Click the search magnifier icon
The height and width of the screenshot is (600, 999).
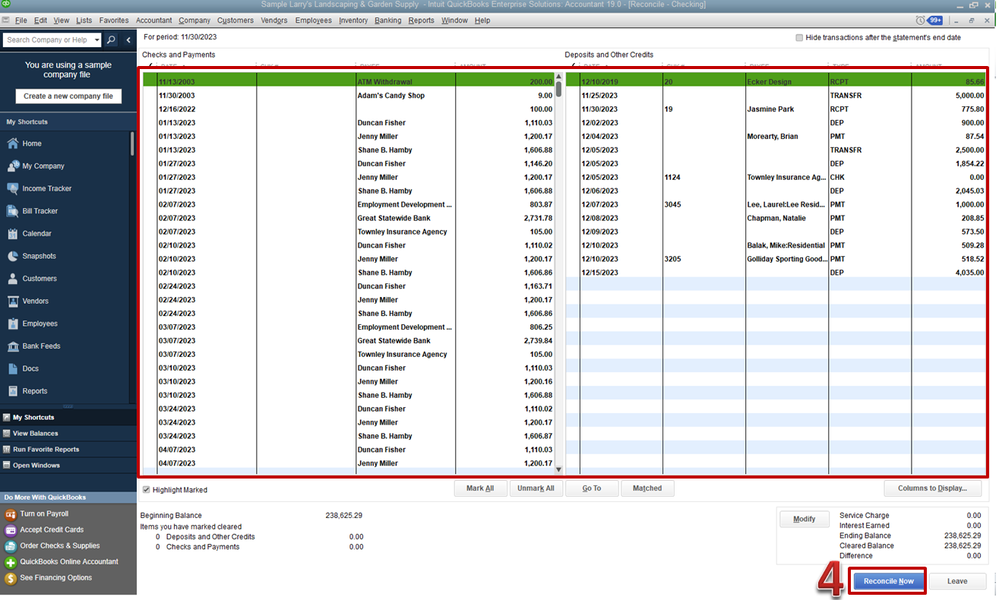pos(111,39)
